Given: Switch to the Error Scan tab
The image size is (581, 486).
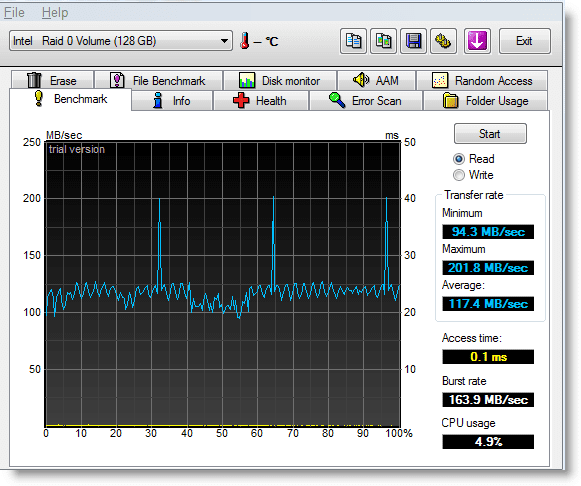Looking at the screenshot, I should 366,100.
